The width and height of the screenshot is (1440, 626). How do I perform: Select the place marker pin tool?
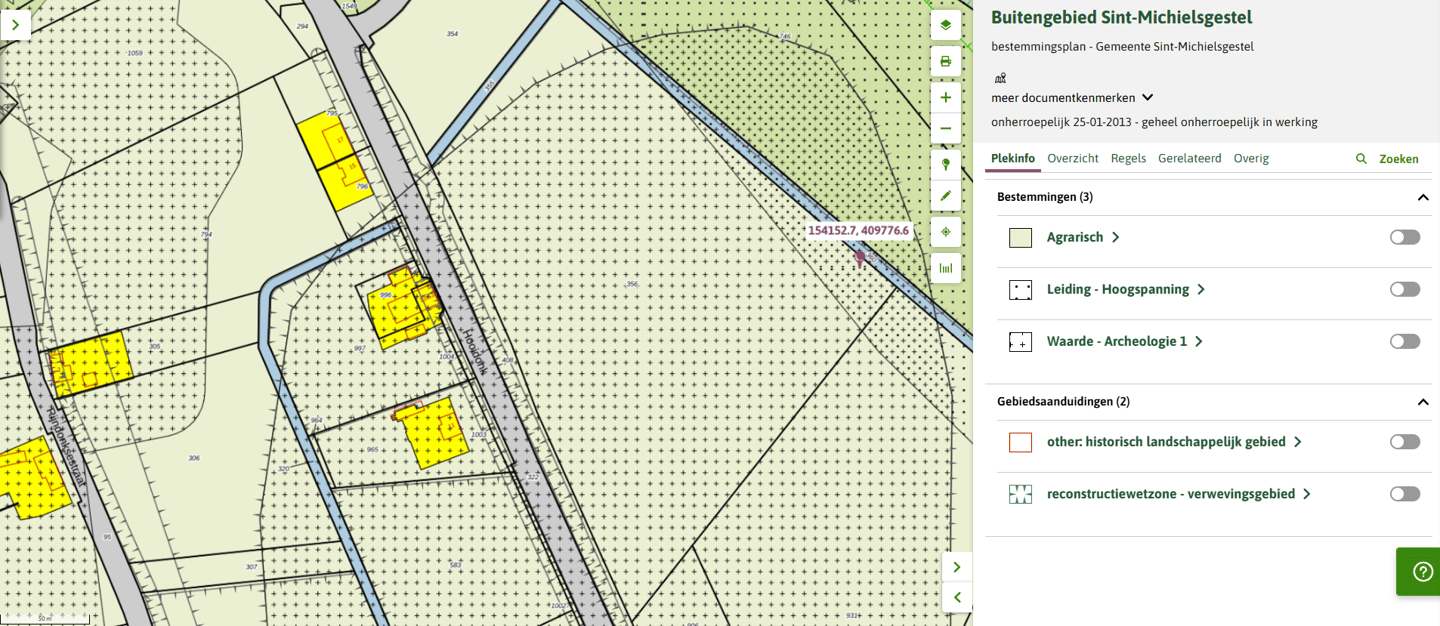[x=946, y=165]
